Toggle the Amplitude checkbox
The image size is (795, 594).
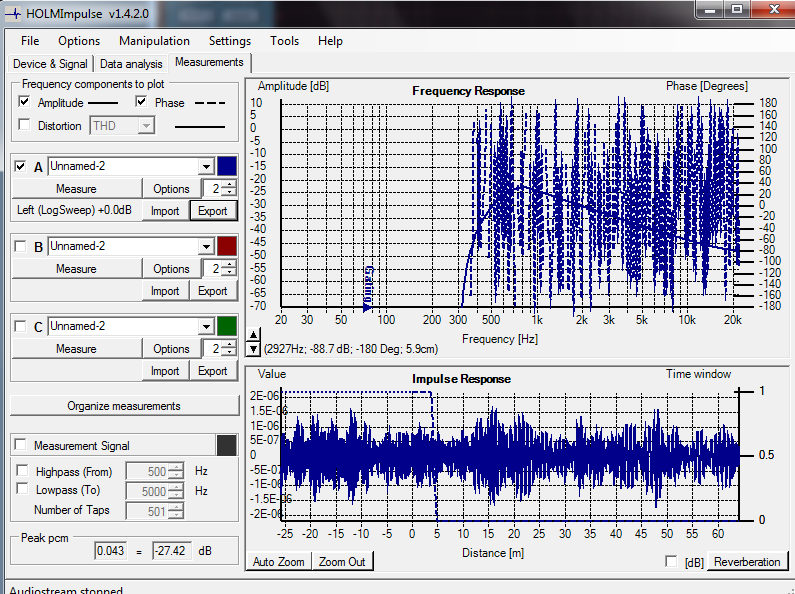(x=24, y=102)
